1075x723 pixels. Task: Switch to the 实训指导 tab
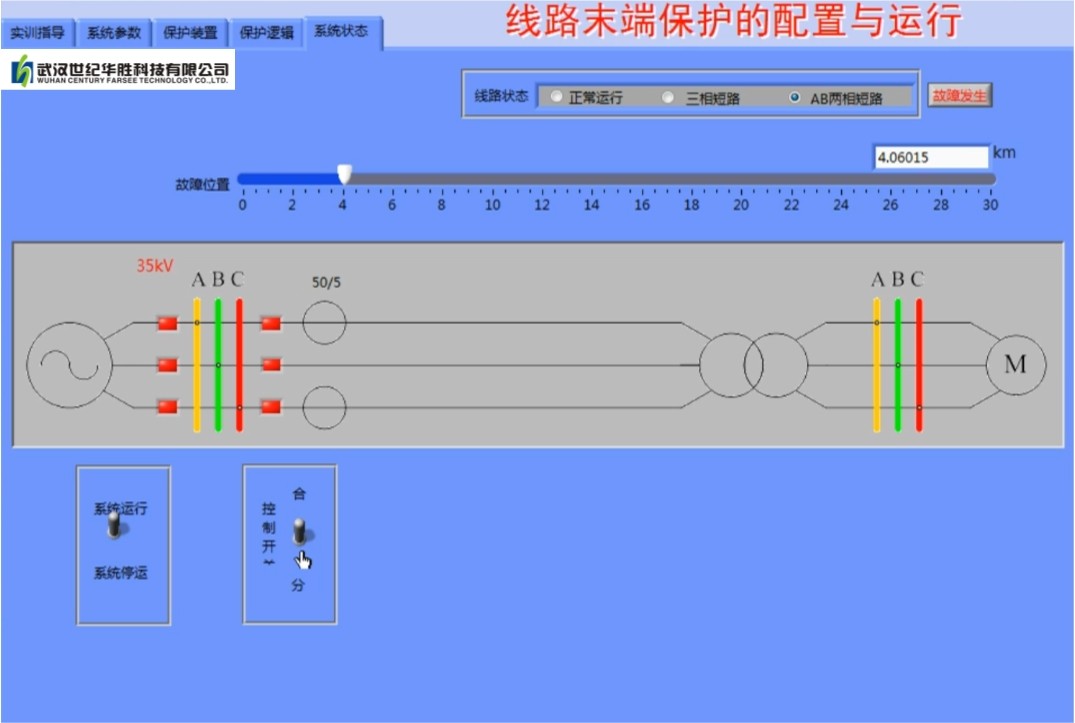pyautogui.click(x=38, y=33)
